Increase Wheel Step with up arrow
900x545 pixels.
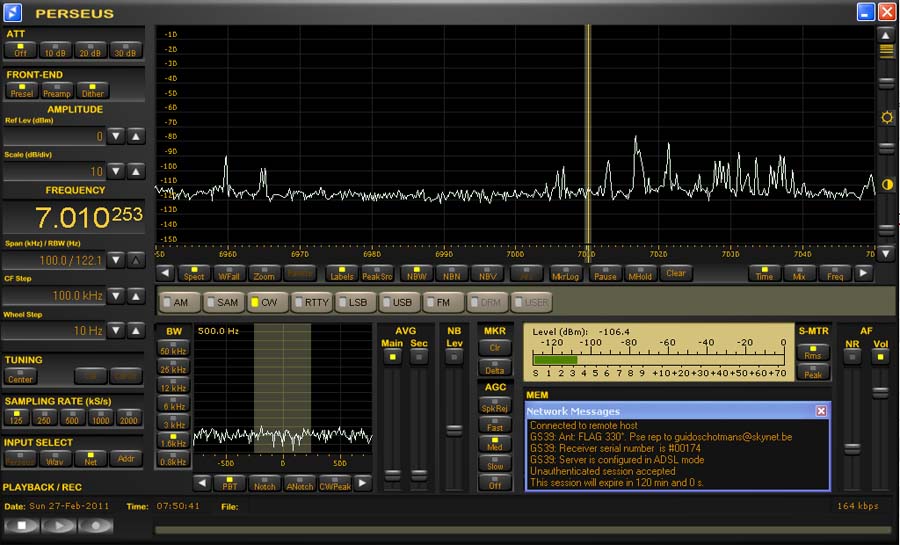click(x=135, y=330)
